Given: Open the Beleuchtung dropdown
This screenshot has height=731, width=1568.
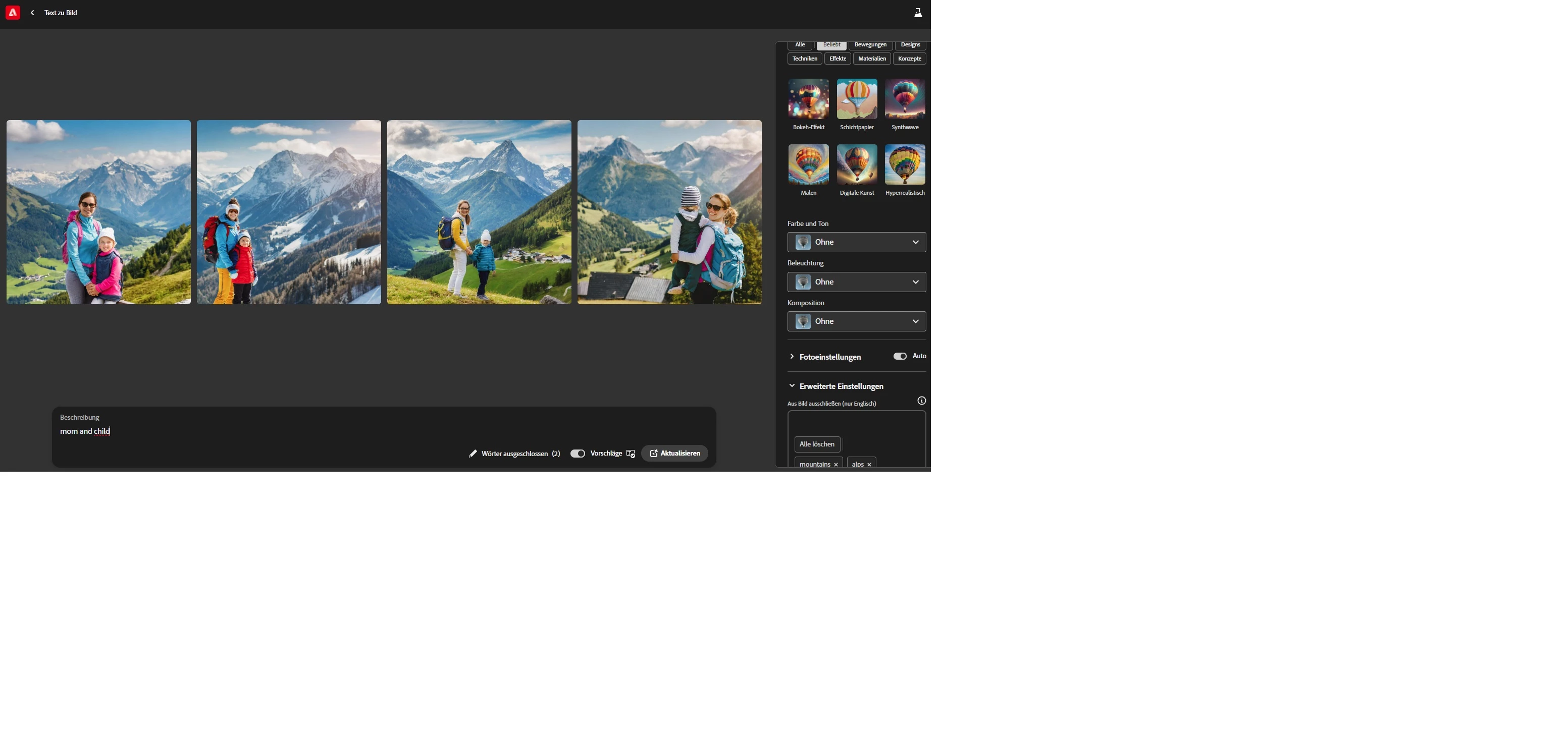Looking at the screenshot, I should (856, 282).
